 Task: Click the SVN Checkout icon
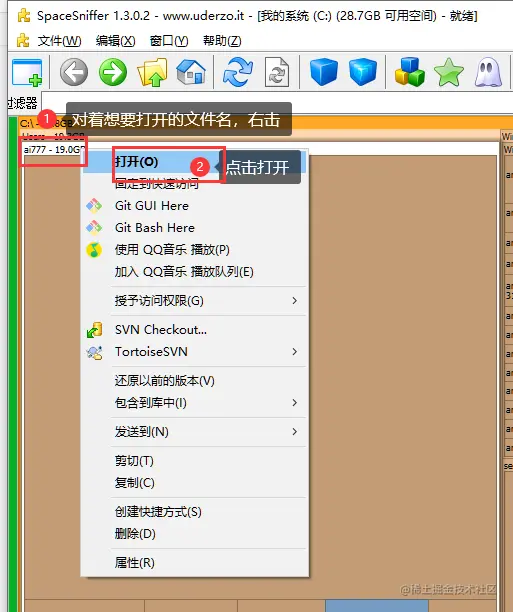(94, 330)
